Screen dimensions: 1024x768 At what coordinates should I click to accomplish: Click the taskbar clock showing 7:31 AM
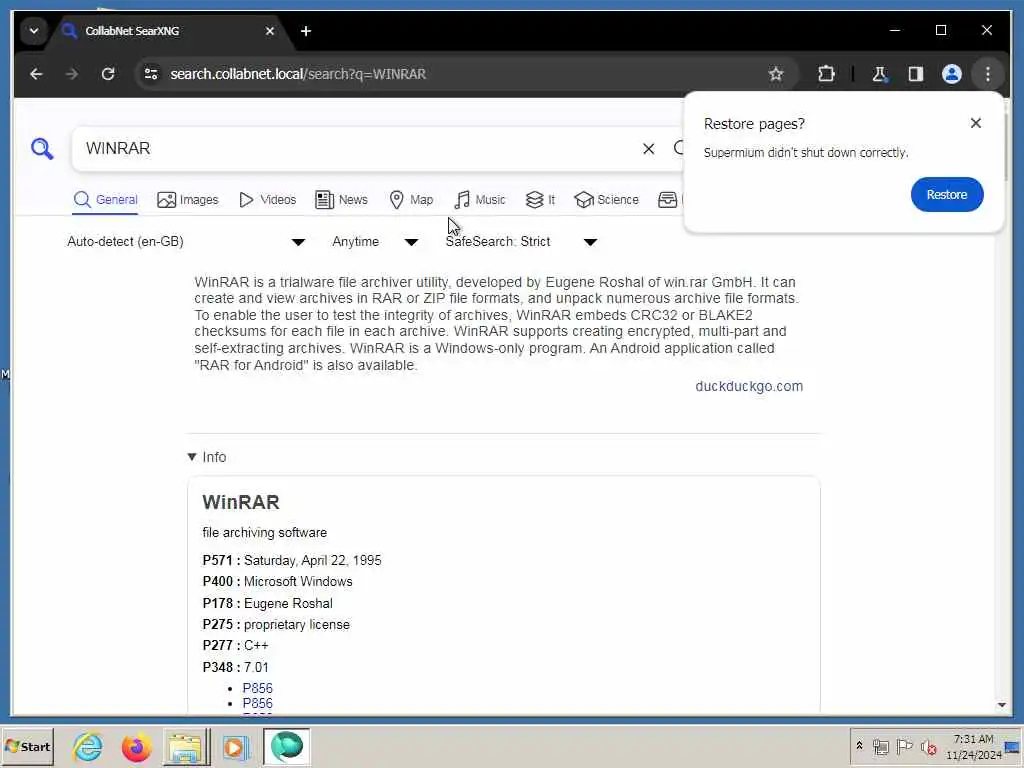(974, 746)
